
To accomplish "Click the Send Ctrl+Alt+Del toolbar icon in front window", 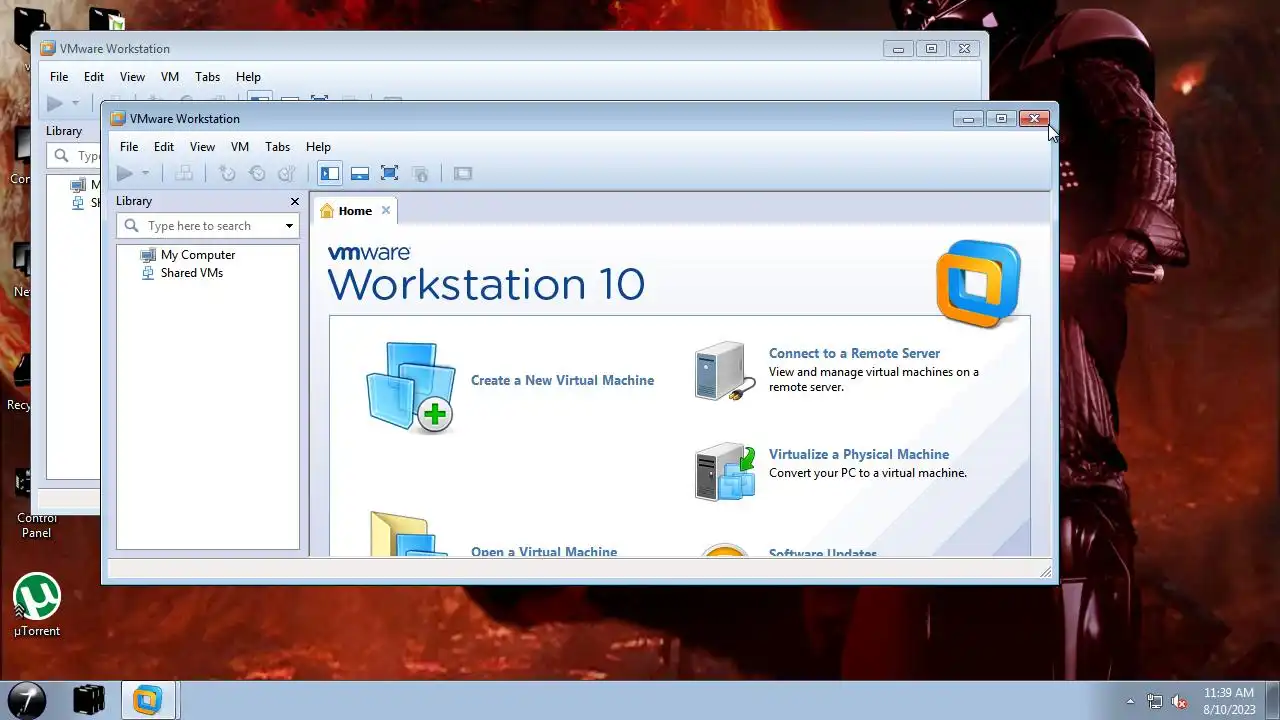I will pyautogui.click(x=184, y=174).
